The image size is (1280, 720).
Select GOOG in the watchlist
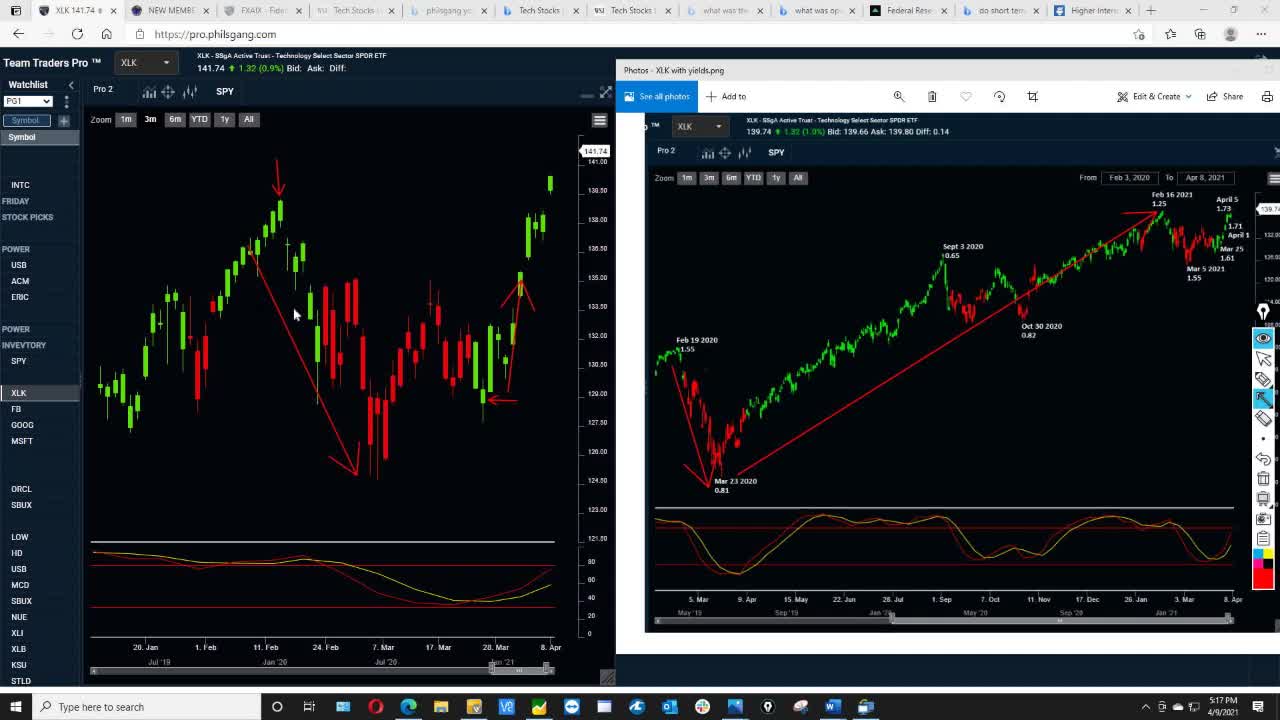click(x=21, y=425)
